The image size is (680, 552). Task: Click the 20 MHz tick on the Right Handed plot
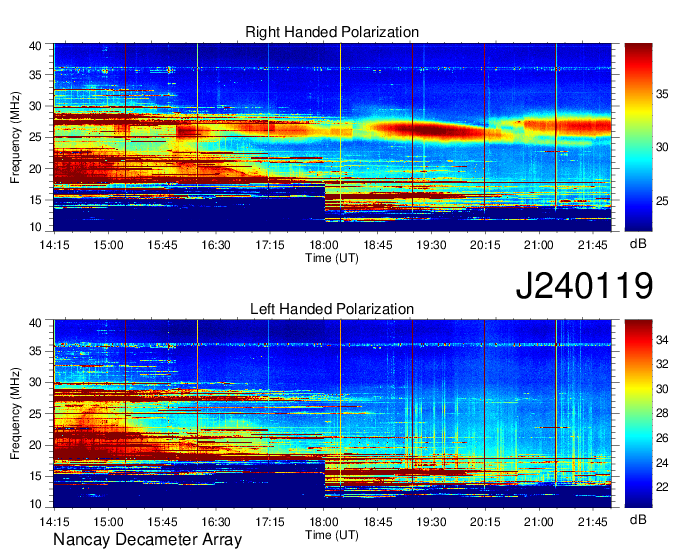(x=35, y=169)
